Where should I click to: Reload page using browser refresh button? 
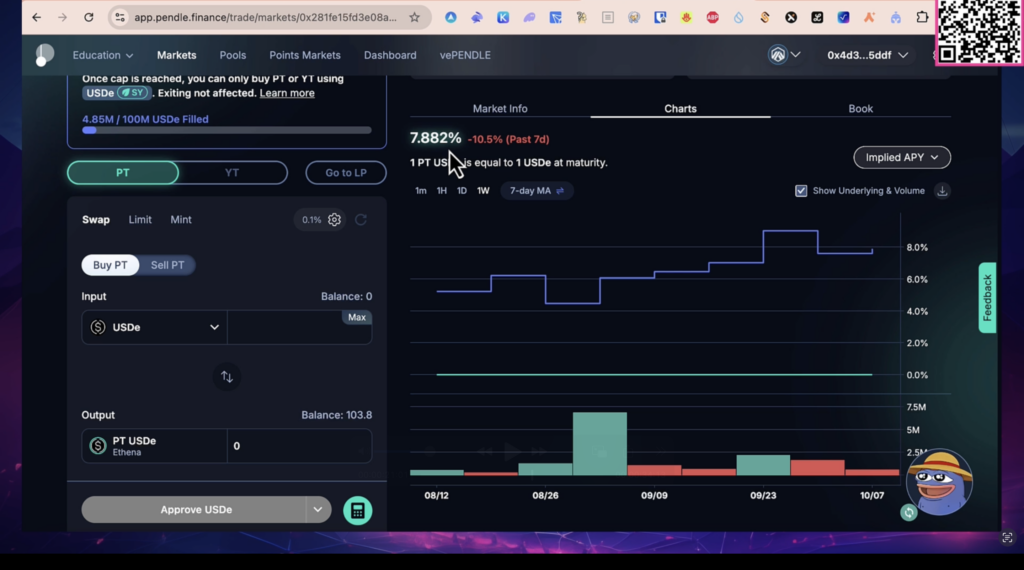pyautogui.click(x=89, y=18)
